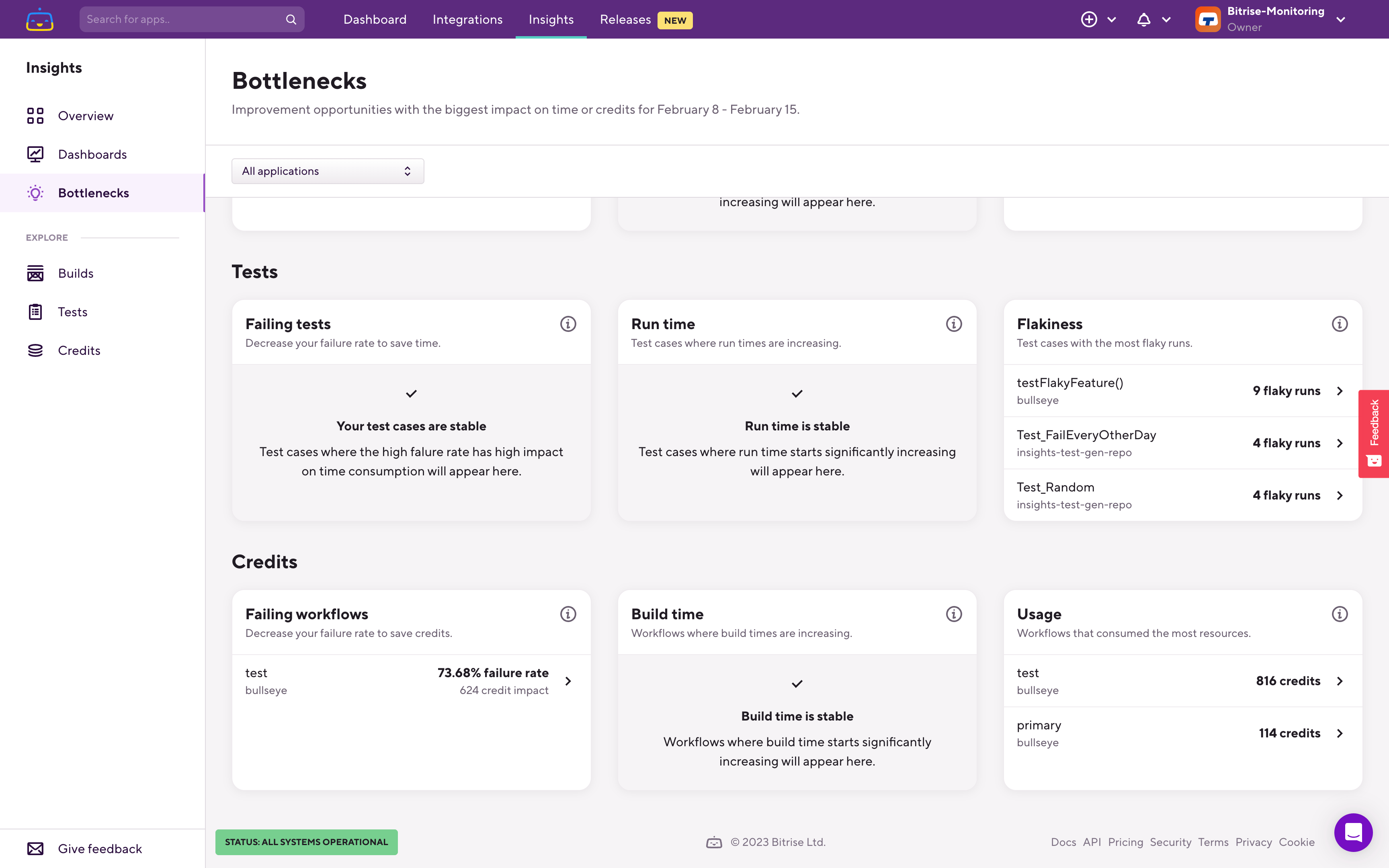
Task: Click the info icon on the Flakiness card
Action: (1339, 324)
